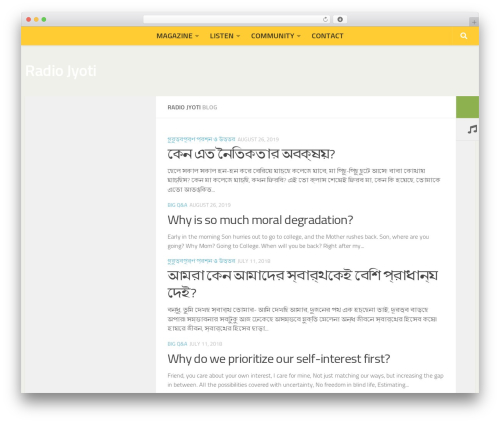Click the 'Radio Jyoti Blog' heading
The image size is (500, 423).
point(192,107)
